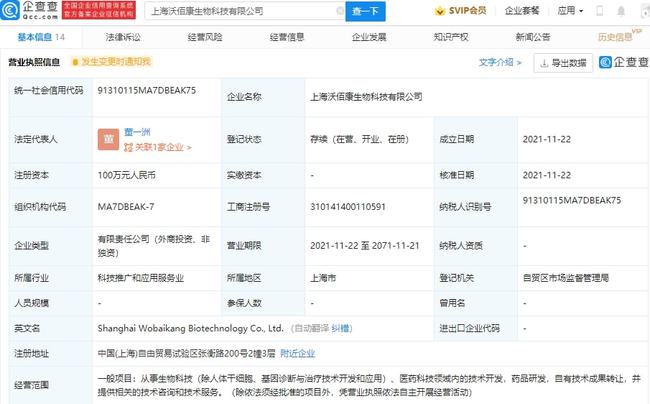Screen dimensions: 650x404
Task: Select the registered address text
Action: [187, 353]
